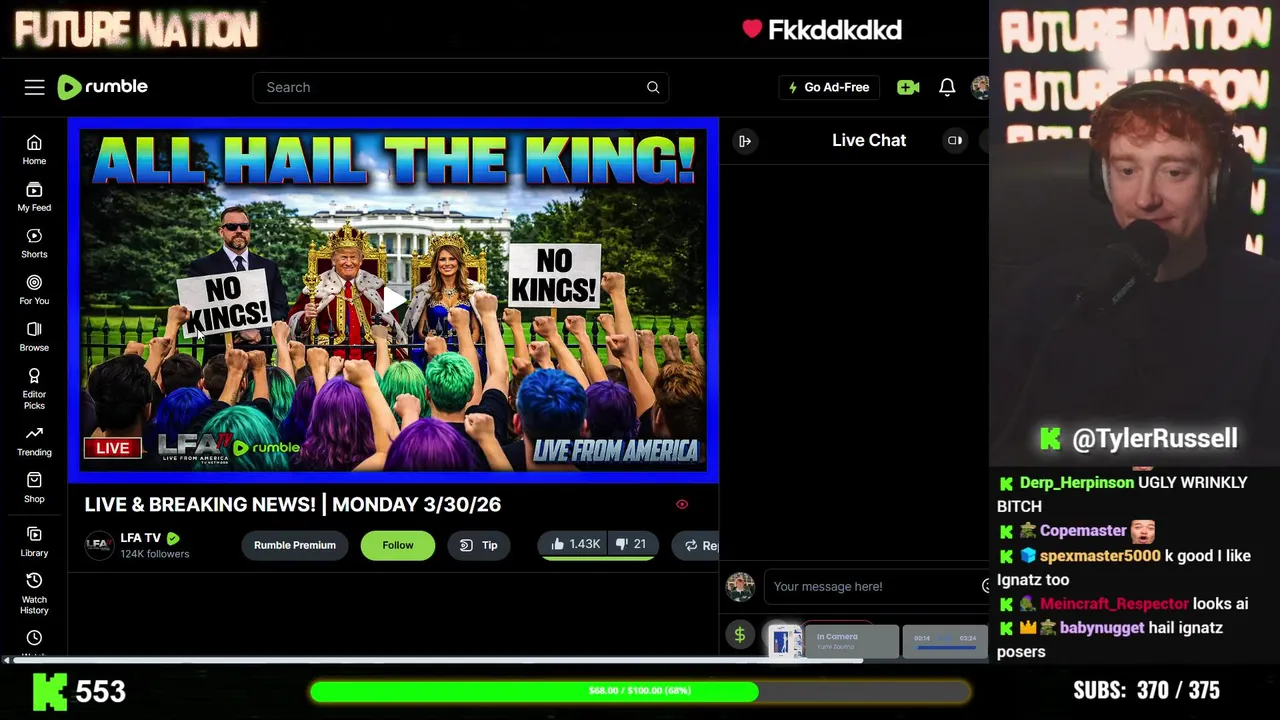This screenshot has height=720, width=1280.
Task: Open My Feed in sidebar
Action: click(34, 197)
